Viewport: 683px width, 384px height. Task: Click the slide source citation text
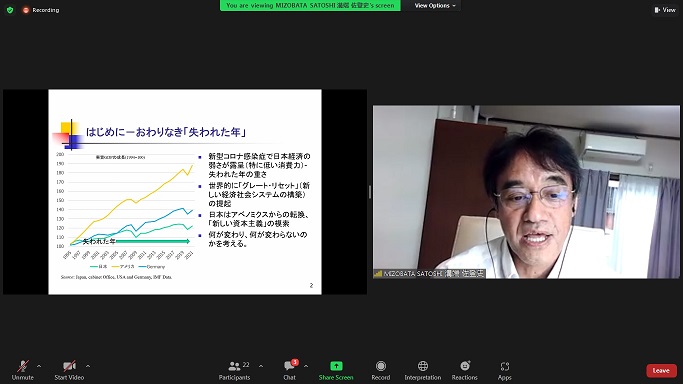pos(116,277)
